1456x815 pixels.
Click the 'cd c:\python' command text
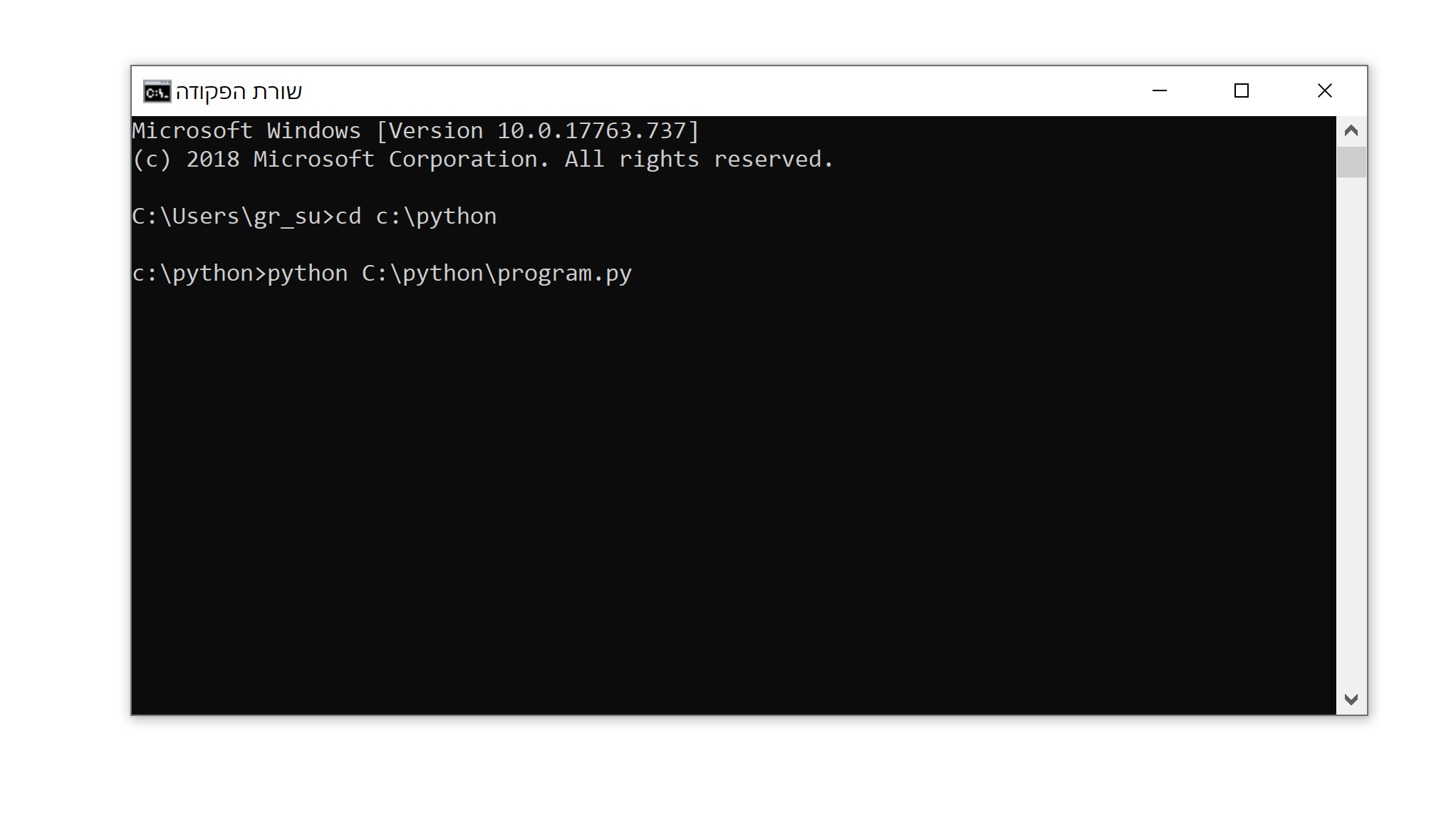click(x=416, y=217)
